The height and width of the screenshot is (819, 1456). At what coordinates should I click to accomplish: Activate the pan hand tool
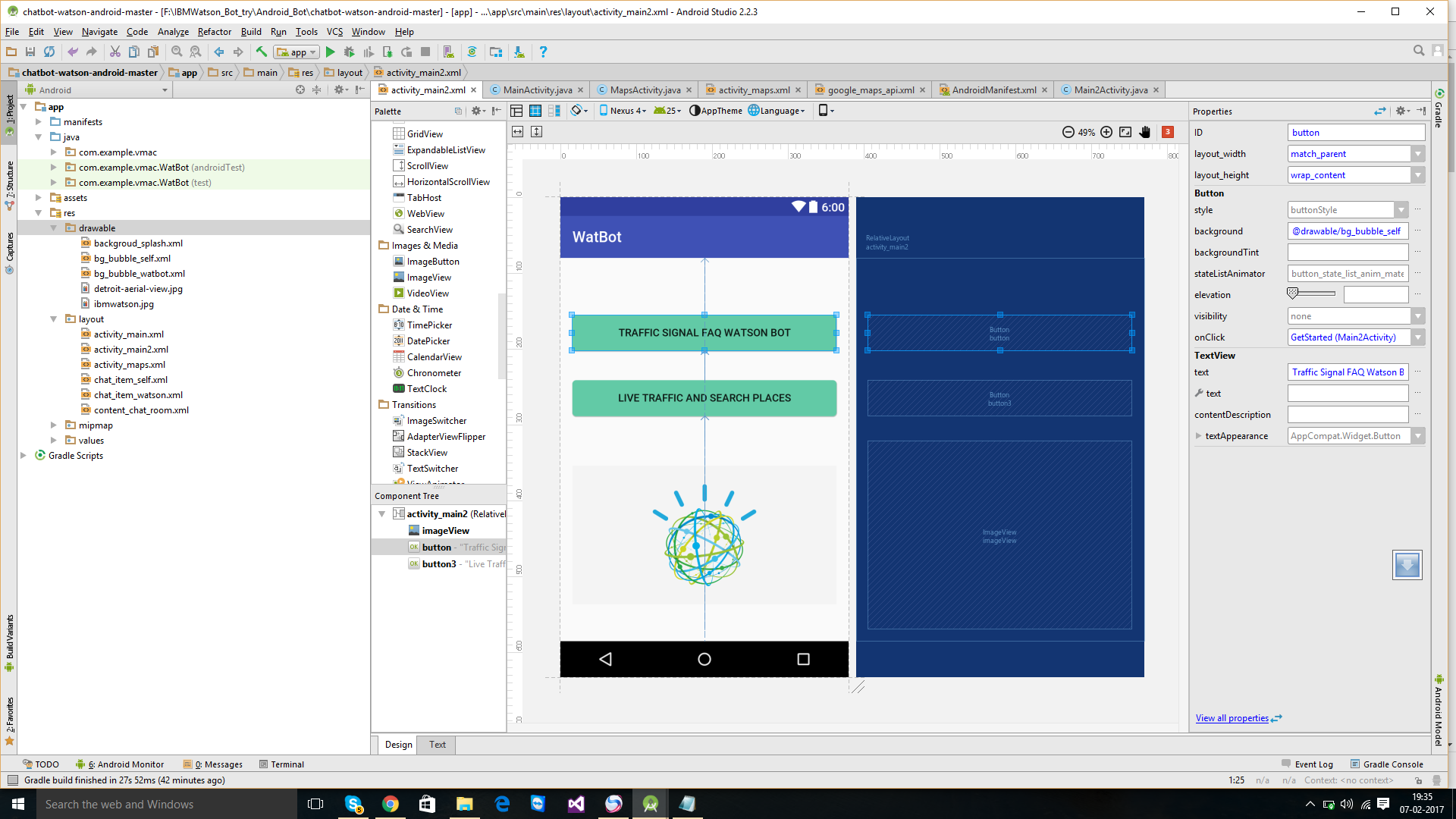click(x=1144, y=132)
